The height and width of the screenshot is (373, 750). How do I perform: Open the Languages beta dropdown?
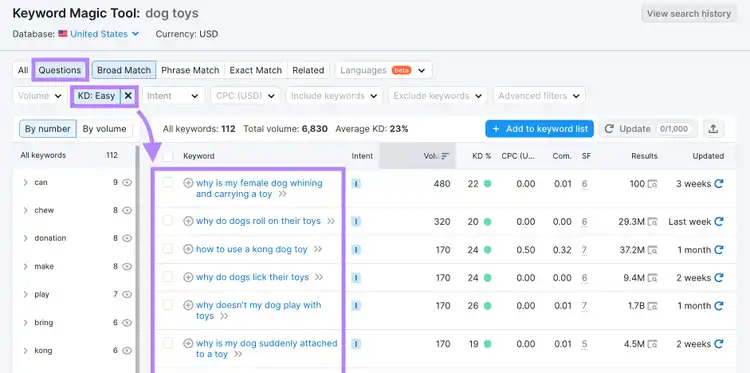pos(384,70)
